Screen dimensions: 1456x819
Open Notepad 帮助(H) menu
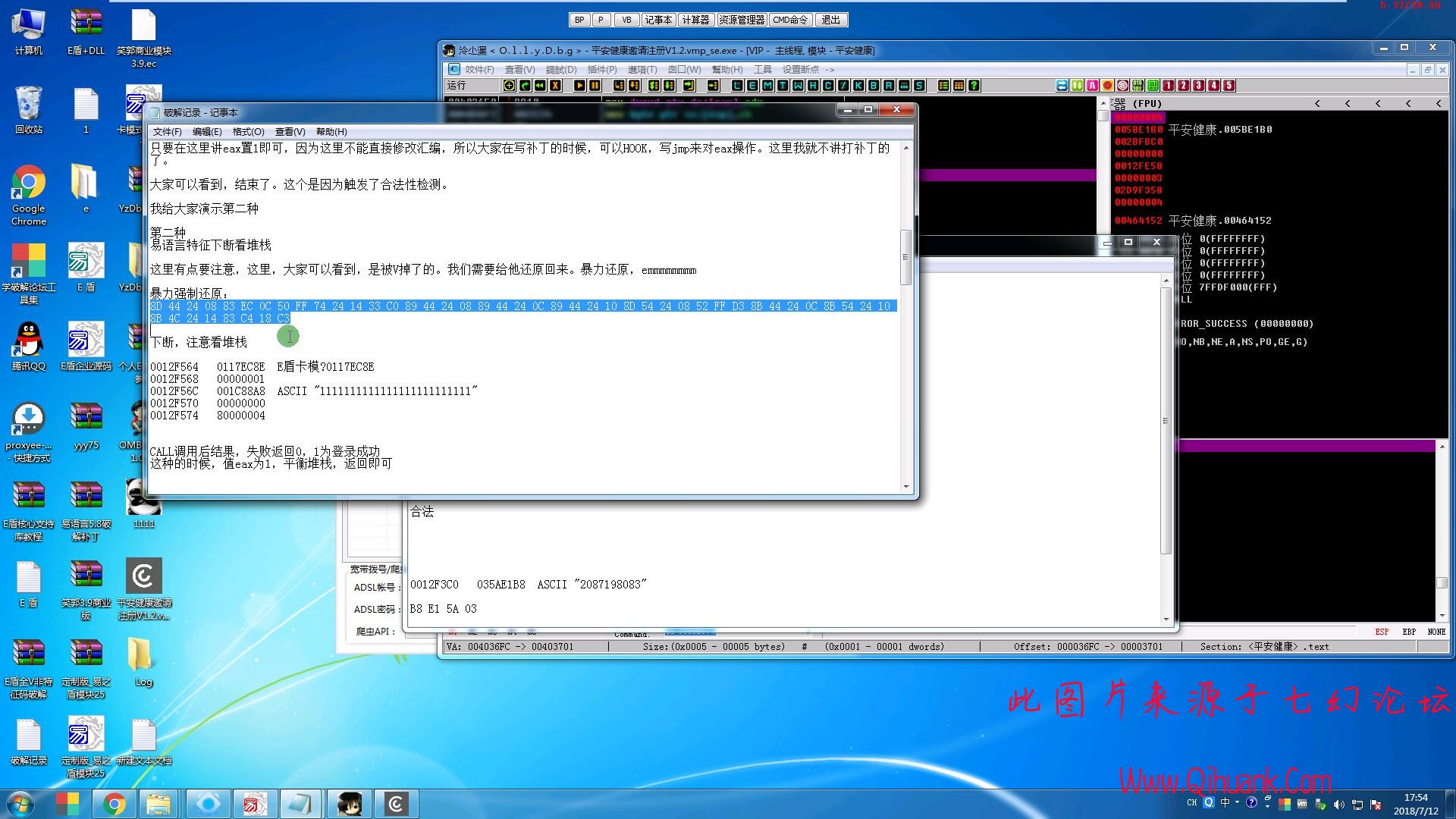tap(331, 131)
